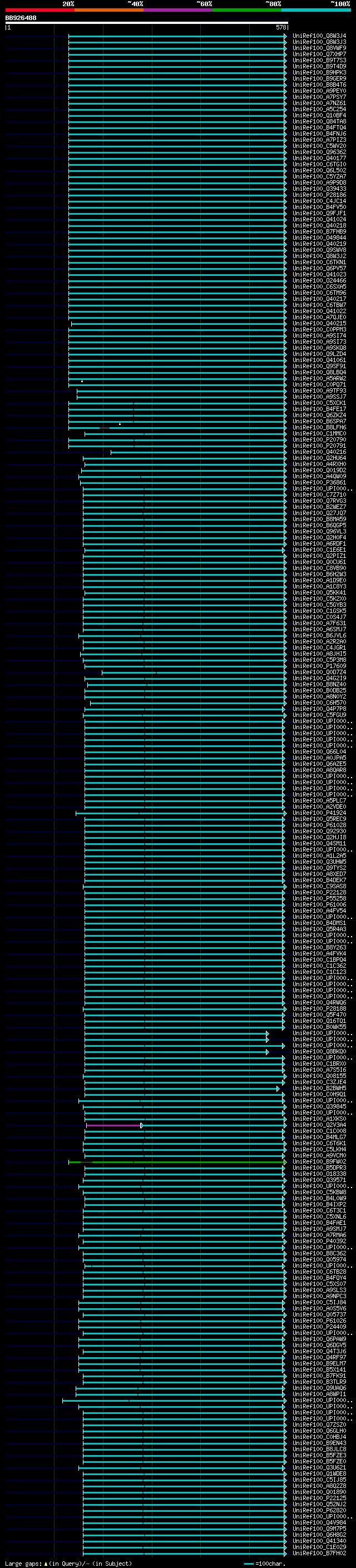Select subject label UniRef100_A1XKS0
Screen dimensions: 356x1568
click(x=319, y=1119)
